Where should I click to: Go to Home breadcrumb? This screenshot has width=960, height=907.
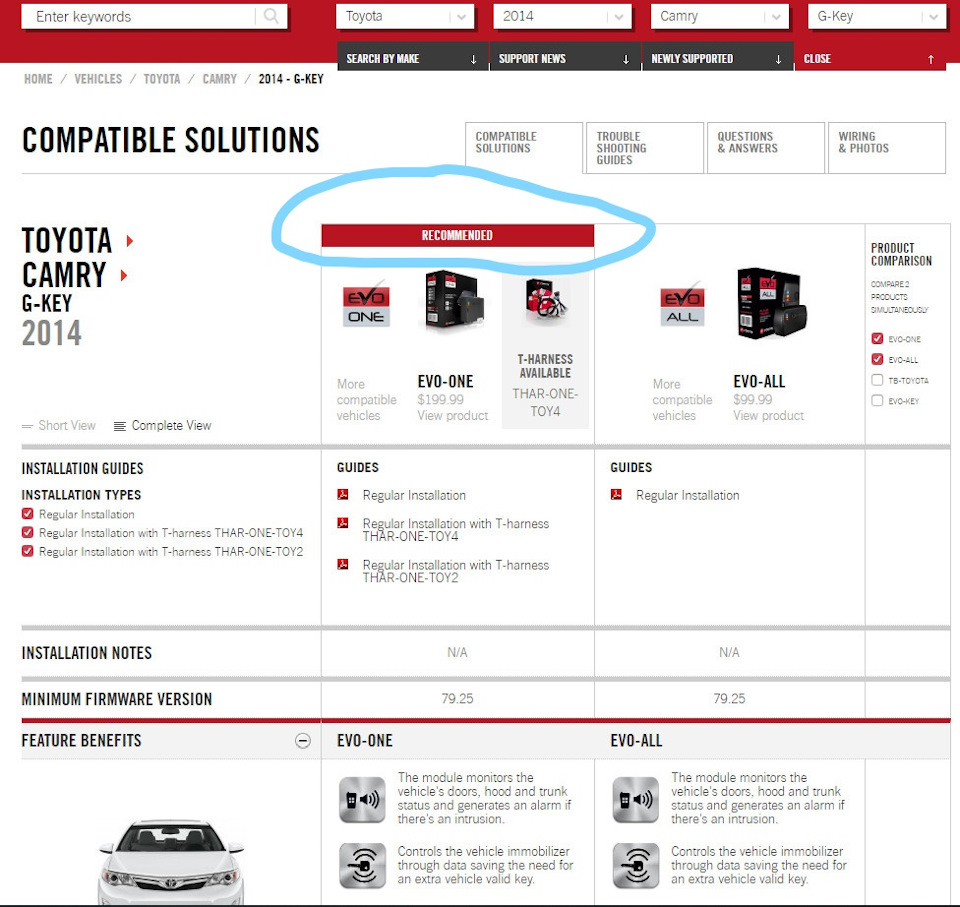click(x=38, y=79)
